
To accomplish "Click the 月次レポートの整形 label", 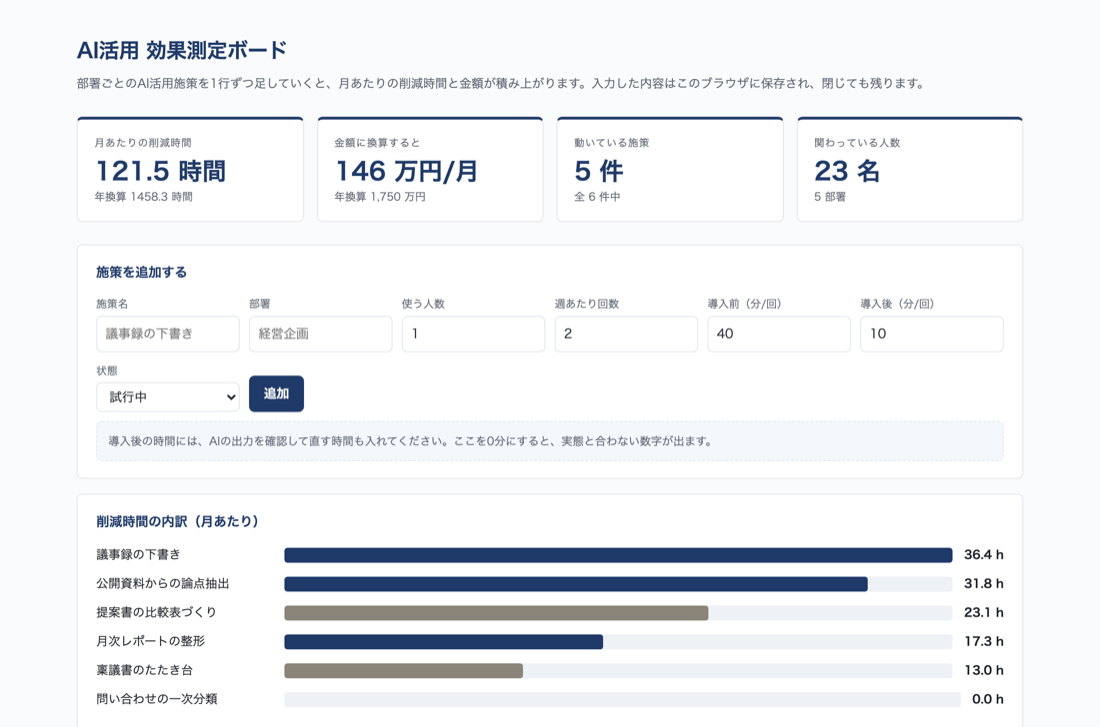I will 151,641.
